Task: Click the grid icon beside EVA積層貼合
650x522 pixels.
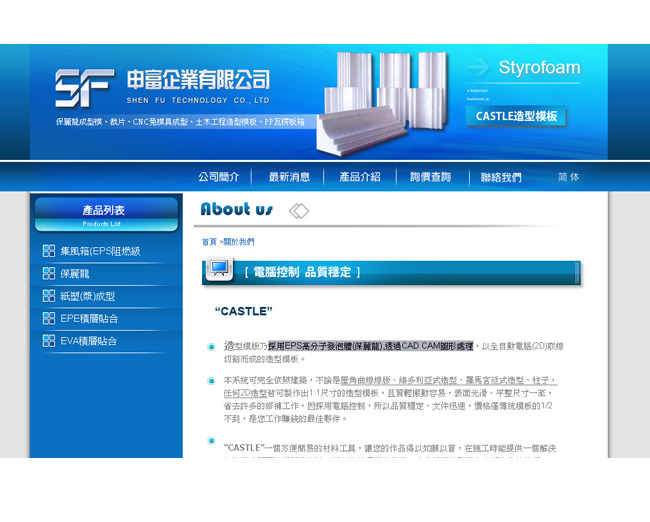Action: pyautogui.click(x=49, y=340)
